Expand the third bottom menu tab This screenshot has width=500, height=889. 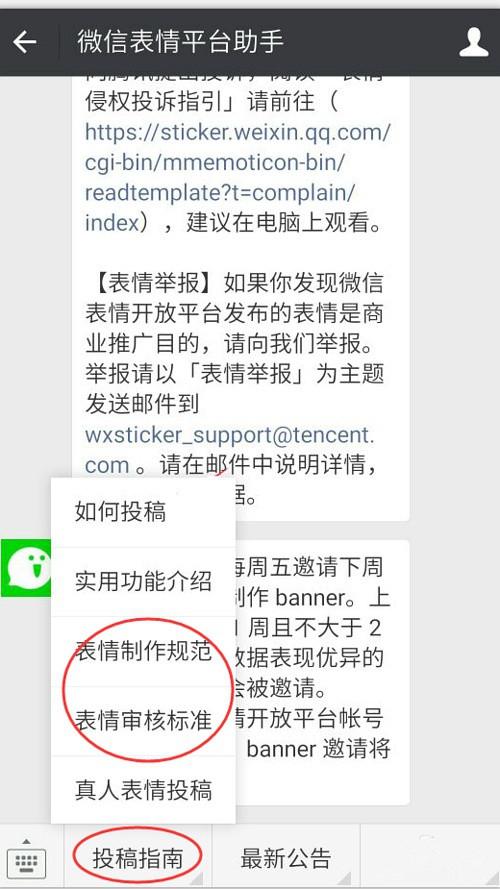point(430,858)
